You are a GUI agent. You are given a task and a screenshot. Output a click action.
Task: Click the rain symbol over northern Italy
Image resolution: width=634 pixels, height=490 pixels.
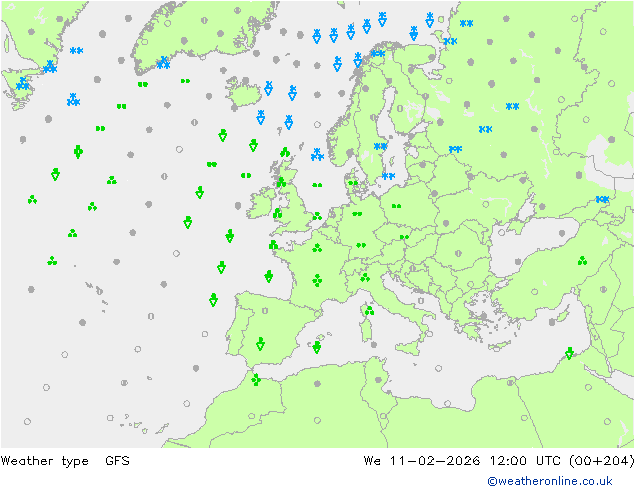(x=365, y=277)
